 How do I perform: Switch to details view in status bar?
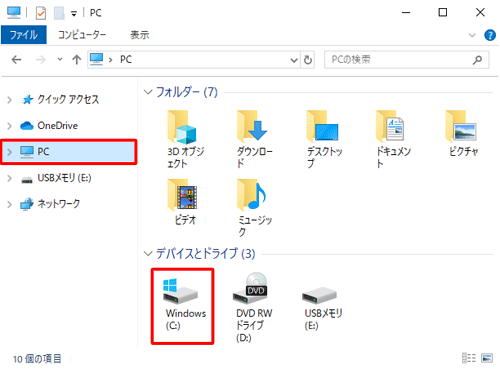pyautogui.click(x=469, y=358)
